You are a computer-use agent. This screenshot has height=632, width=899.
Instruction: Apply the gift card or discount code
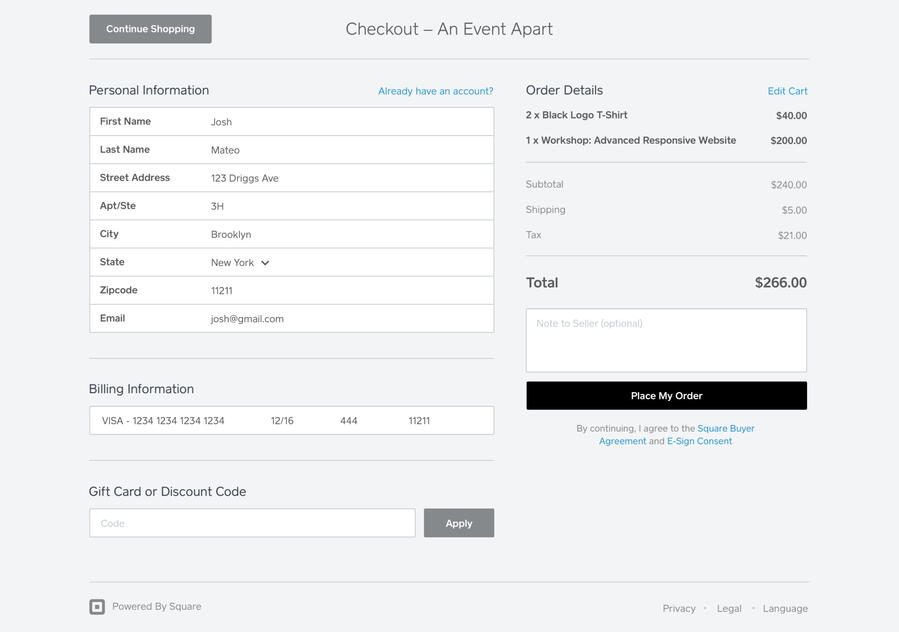(458, 523)
